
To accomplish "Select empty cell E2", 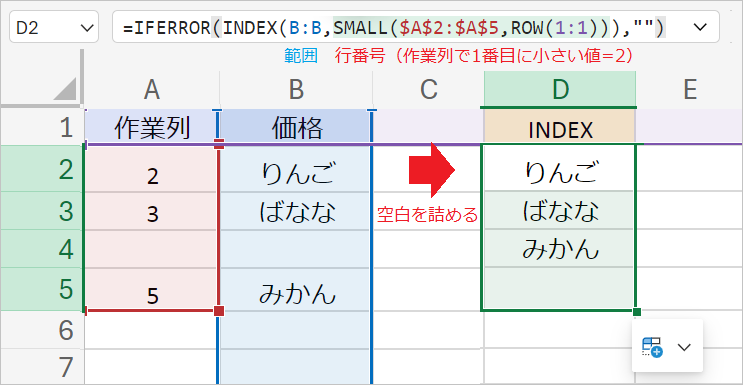I will tap(689, 169).
